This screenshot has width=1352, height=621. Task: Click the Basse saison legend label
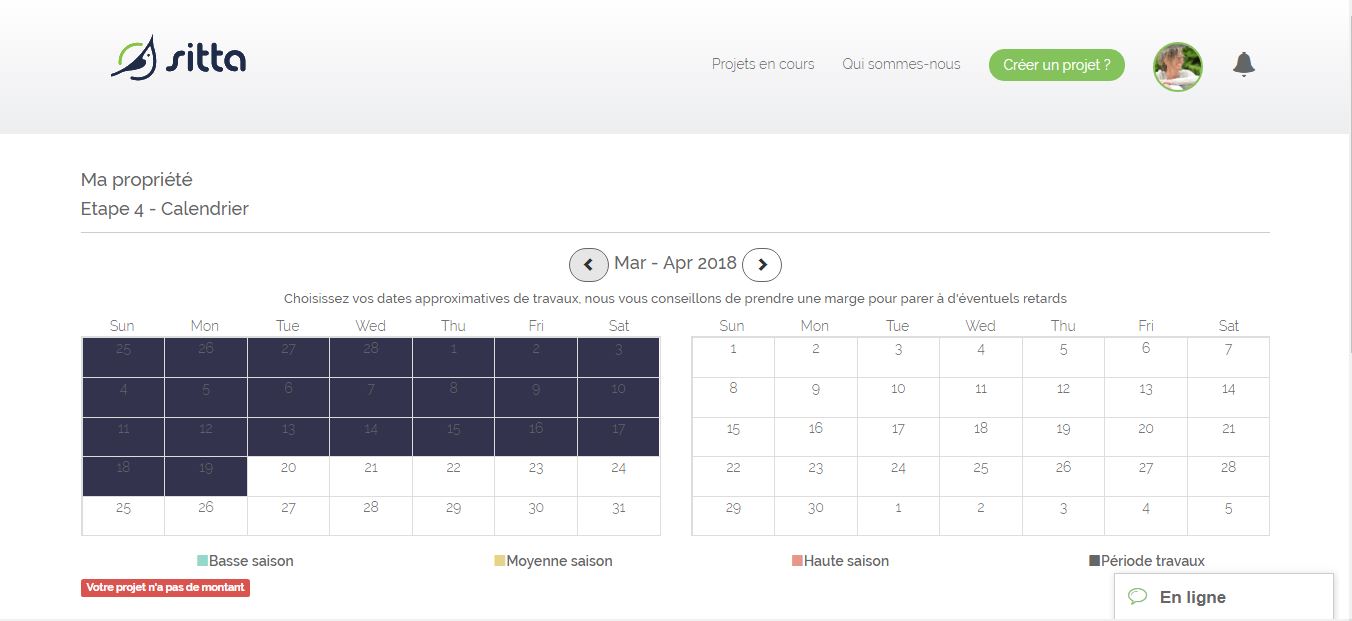pyautogui.click(x=251, y=561)
